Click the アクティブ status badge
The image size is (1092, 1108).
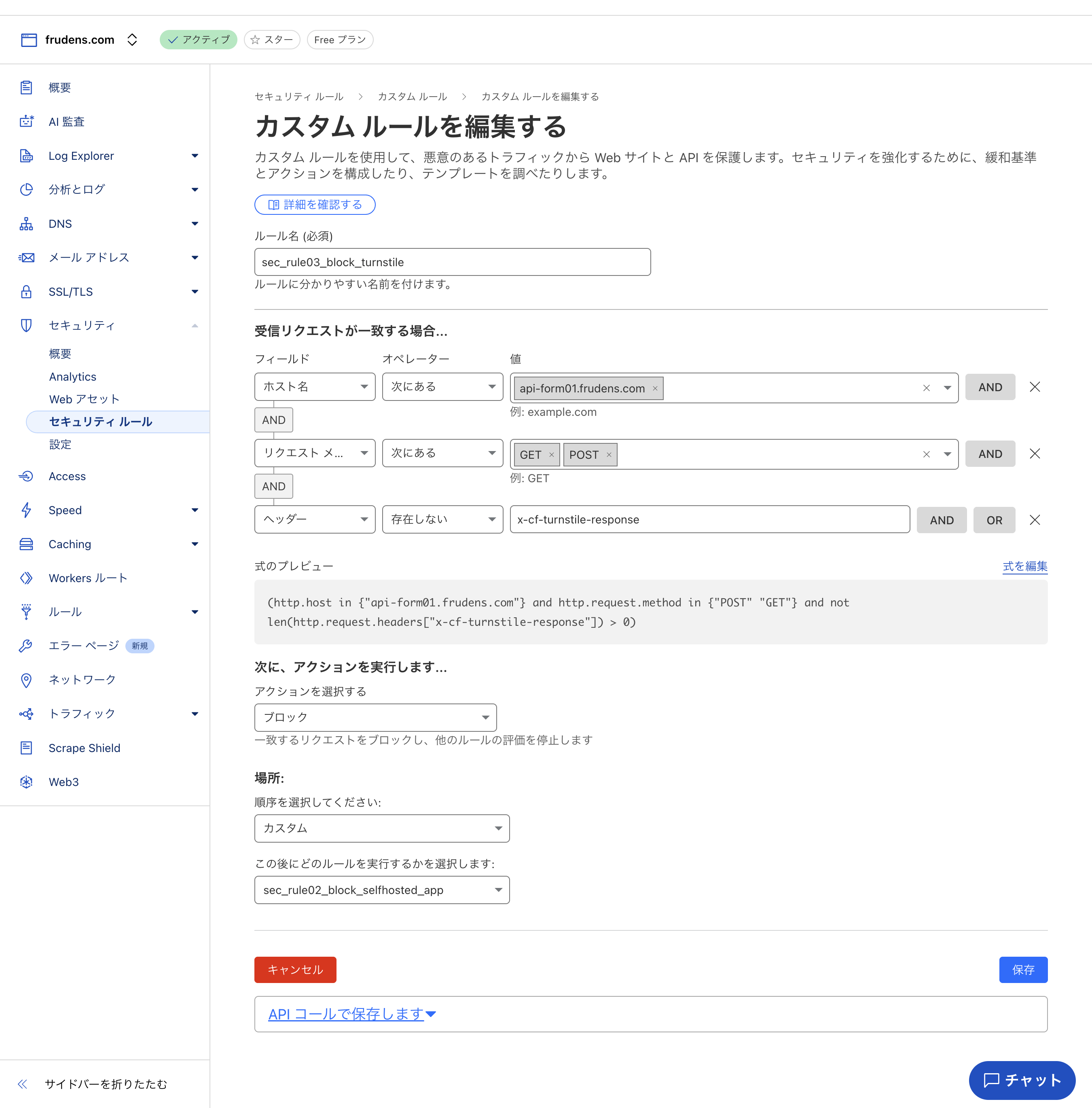click(x=199, y=40)
